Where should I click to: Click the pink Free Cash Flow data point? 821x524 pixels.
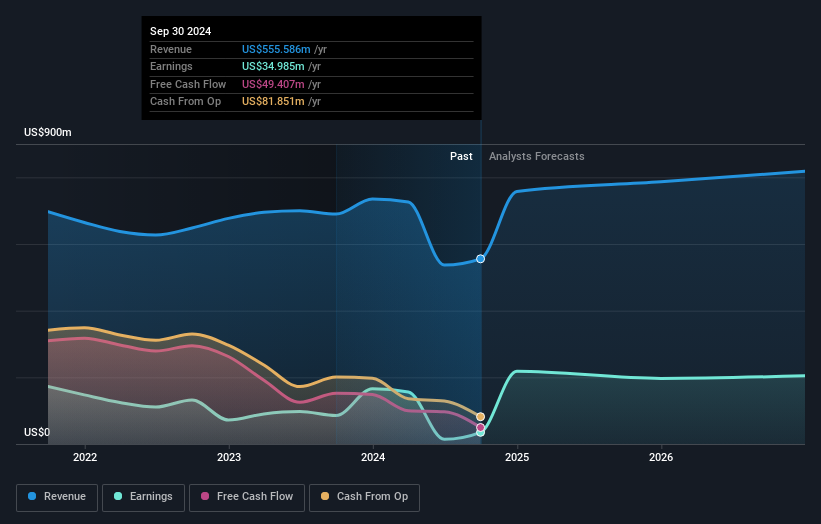point(480,427)
